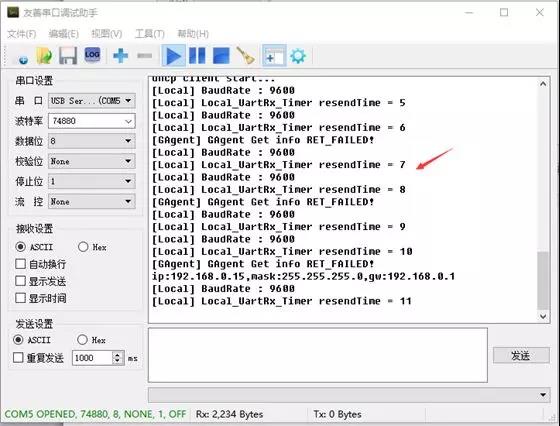Click the output area vertical scrollbar thumb
The height and width of the screenshot is (426, 560).
click(543, 280)
